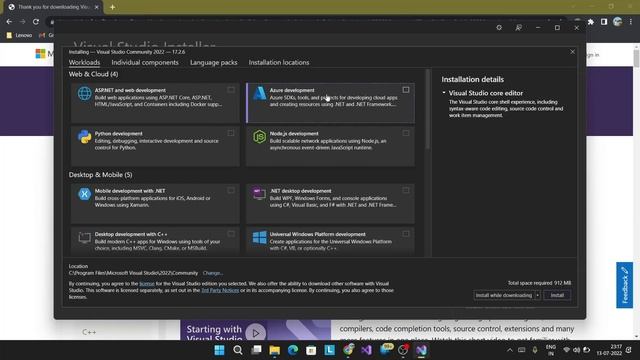This screenshot has height=360, width=640.
Task: Click the installer send feedback icon
Action: [518, 27]
